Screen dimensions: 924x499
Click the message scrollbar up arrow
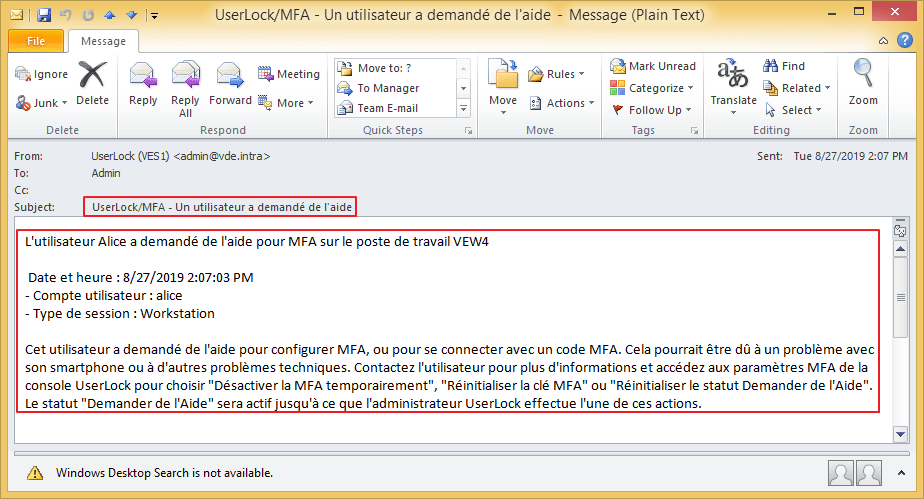point(900,249)
